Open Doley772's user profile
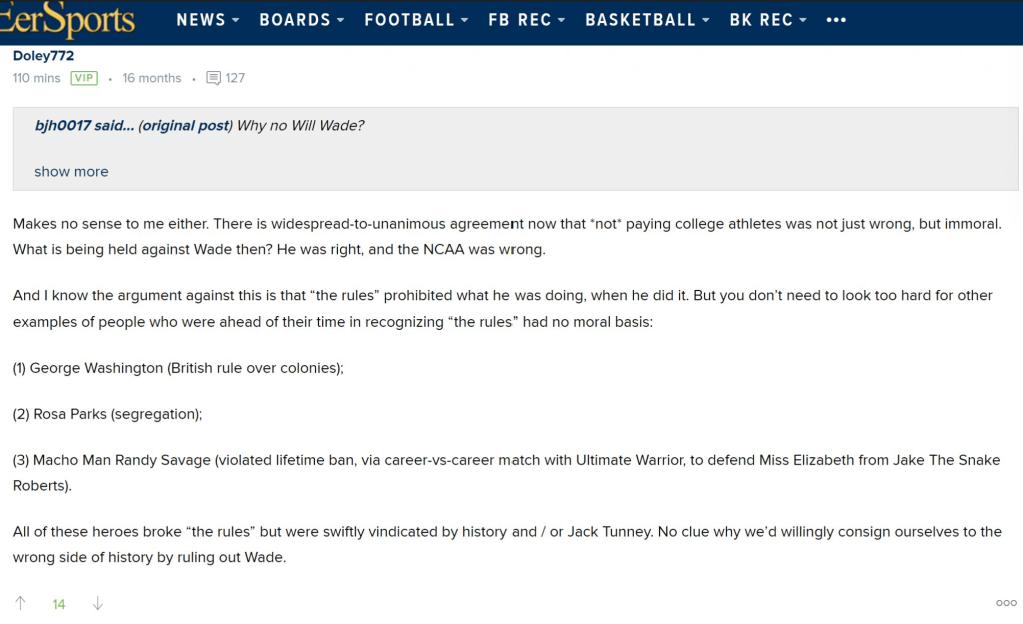Image resolution: width=1023 pixels, height=624 pixels. (x=43, y=56)
